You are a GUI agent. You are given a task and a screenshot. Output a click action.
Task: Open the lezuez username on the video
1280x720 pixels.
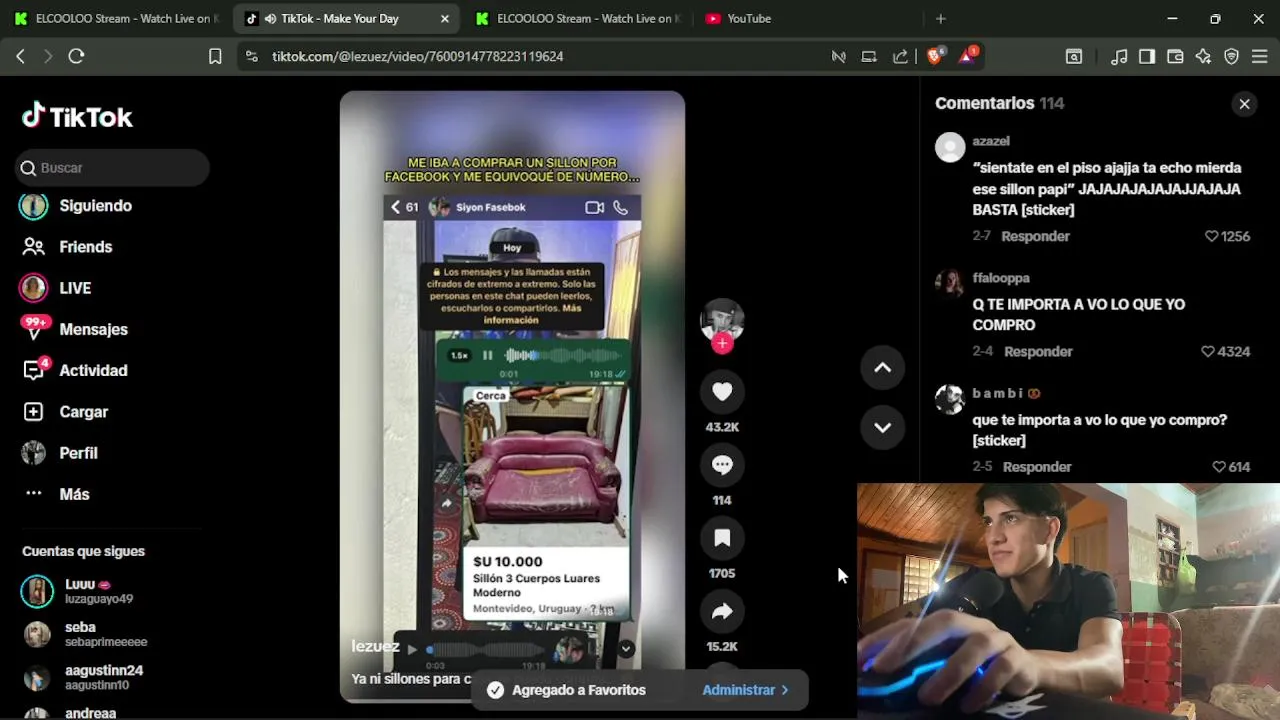click(376, 647)
